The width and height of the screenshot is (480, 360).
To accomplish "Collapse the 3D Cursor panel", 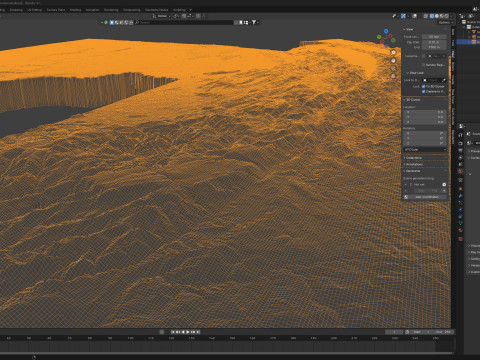I will click(412, 100).
